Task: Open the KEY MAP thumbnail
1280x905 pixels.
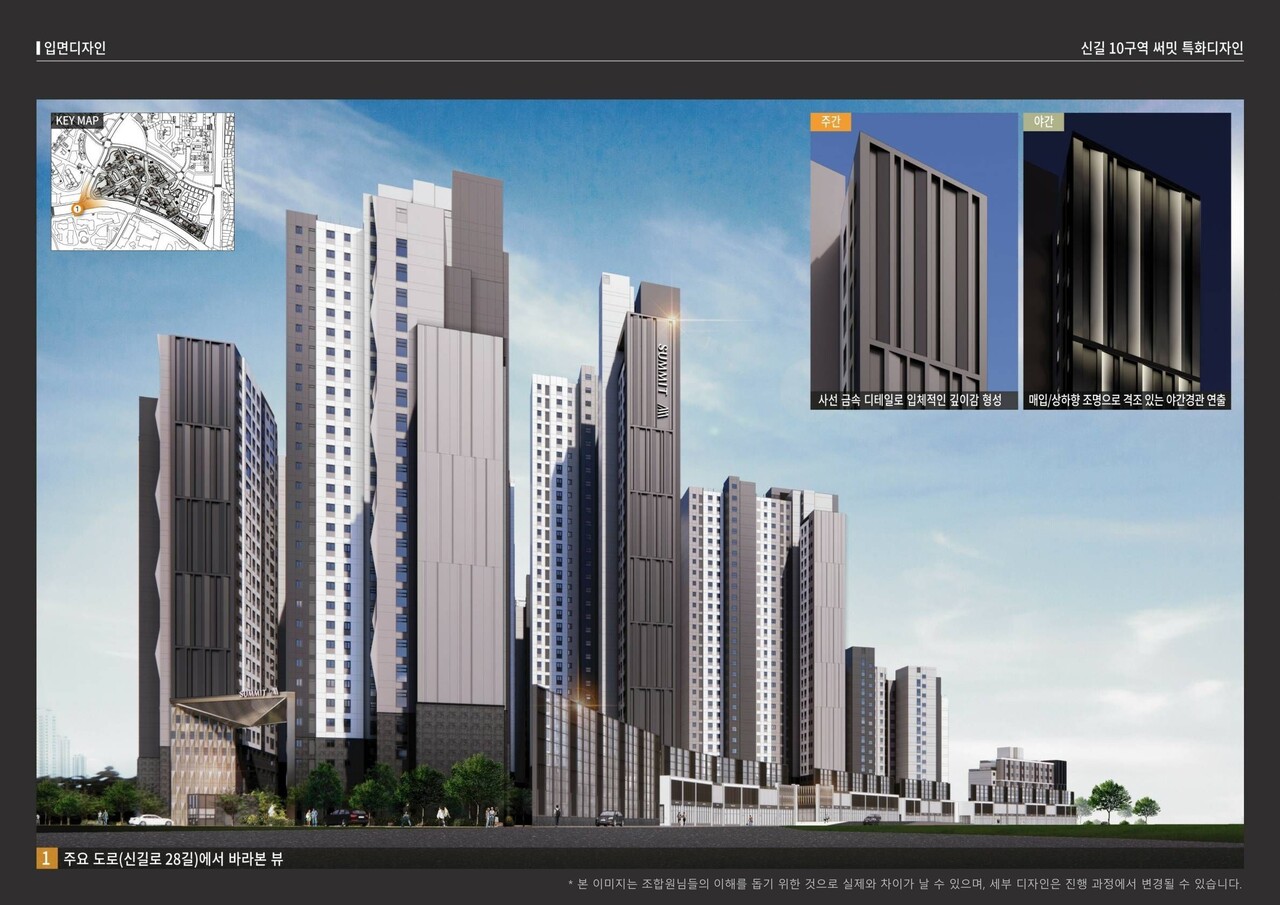Action: tap(143, 182)
